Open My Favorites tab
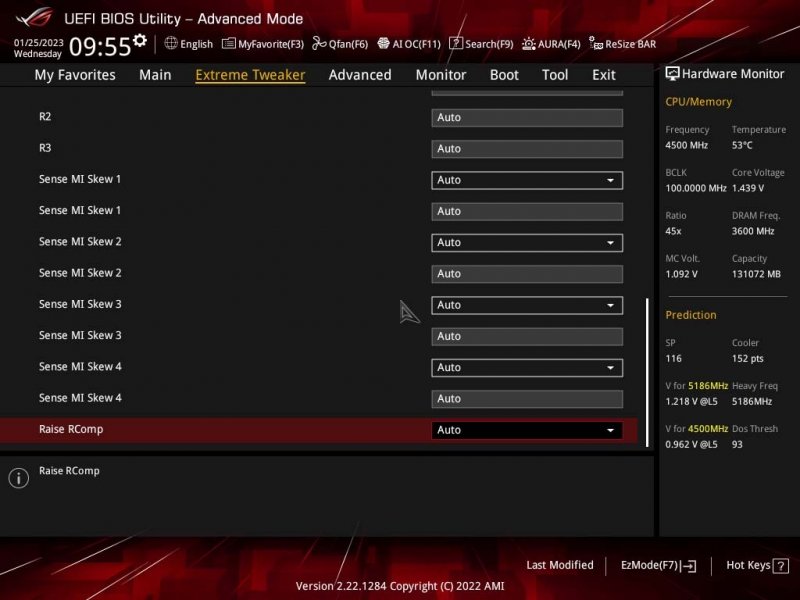The image size is (800, 600). 75,75
